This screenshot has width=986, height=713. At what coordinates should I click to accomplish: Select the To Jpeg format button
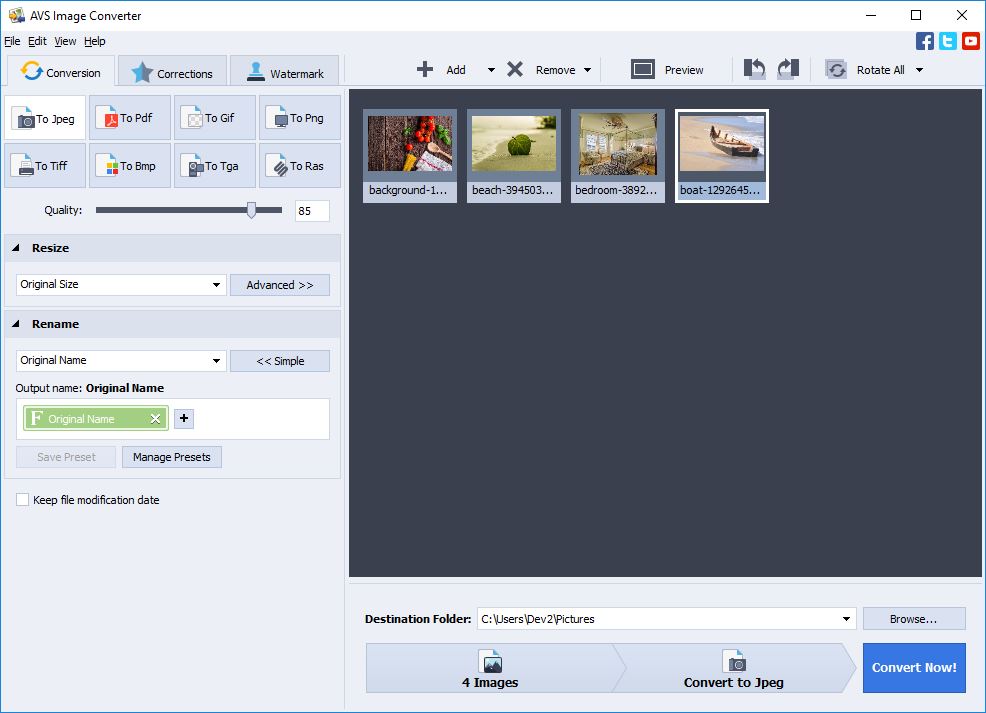[x=45, y=118]
